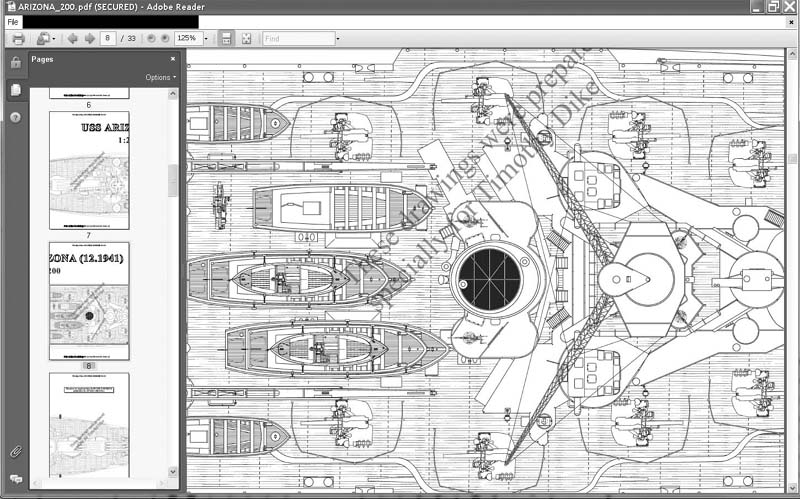Toggle the Pages thumbnails panel icon
Image resolution: width=800 pixels, height=499 pixels.
16,90
